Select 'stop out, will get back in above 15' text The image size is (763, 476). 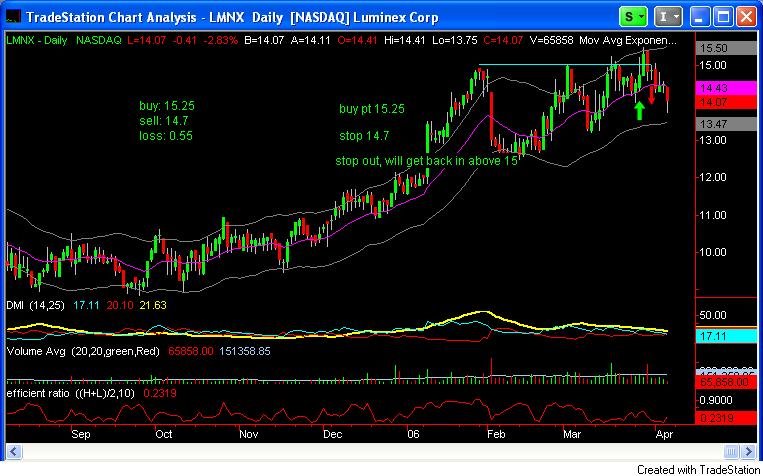pos(426,161)
